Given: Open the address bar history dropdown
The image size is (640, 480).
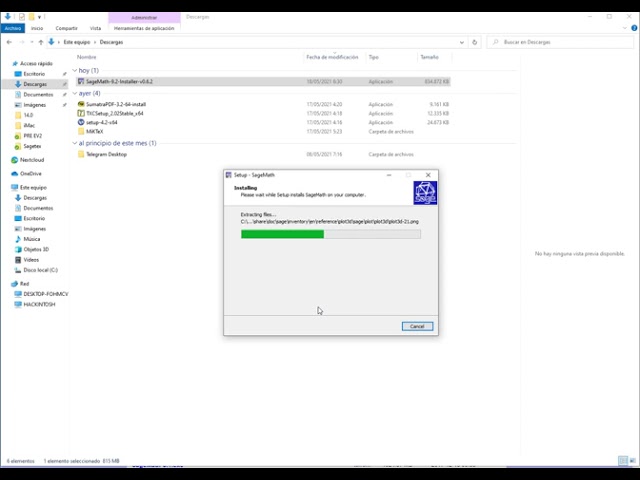Looking at the screenshot, I should tap(462, 42).
